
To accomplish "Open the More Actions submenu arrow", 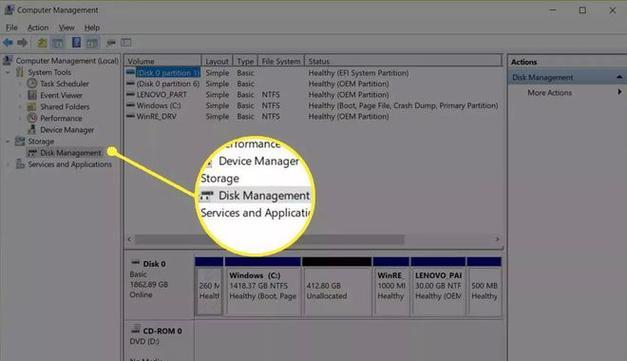I will tap(619, 92).
